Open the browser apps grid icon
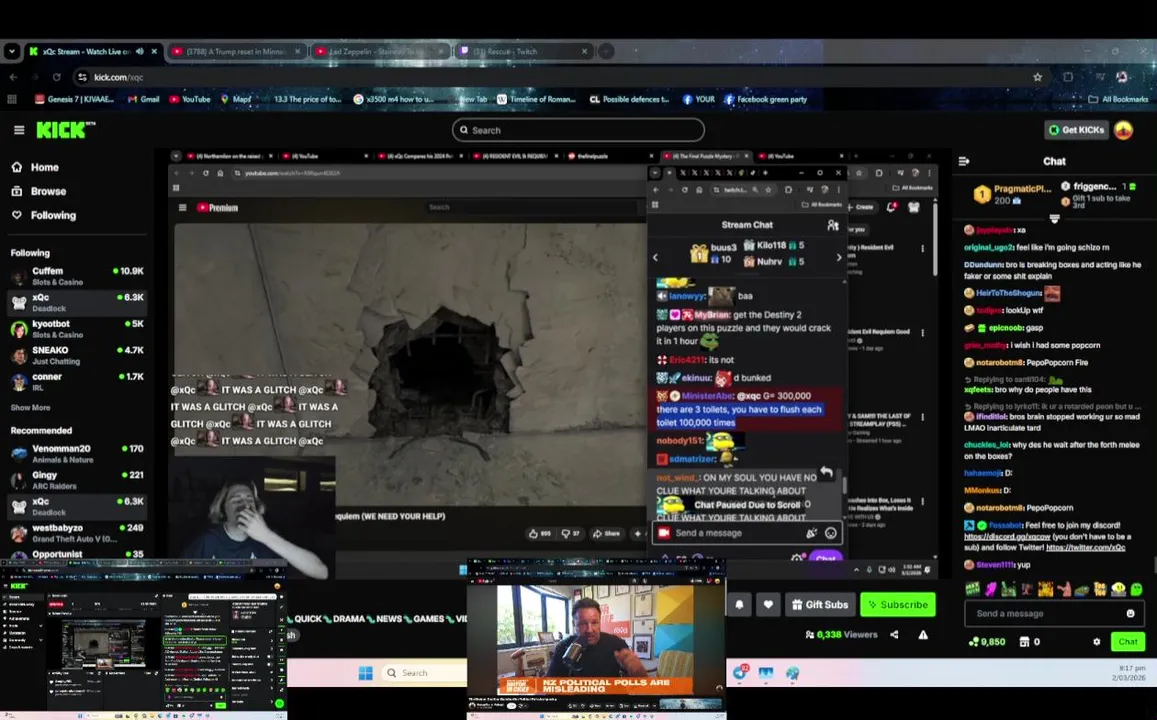The image size is (1157, 720). pyautogui.click(x=12, y=99)
